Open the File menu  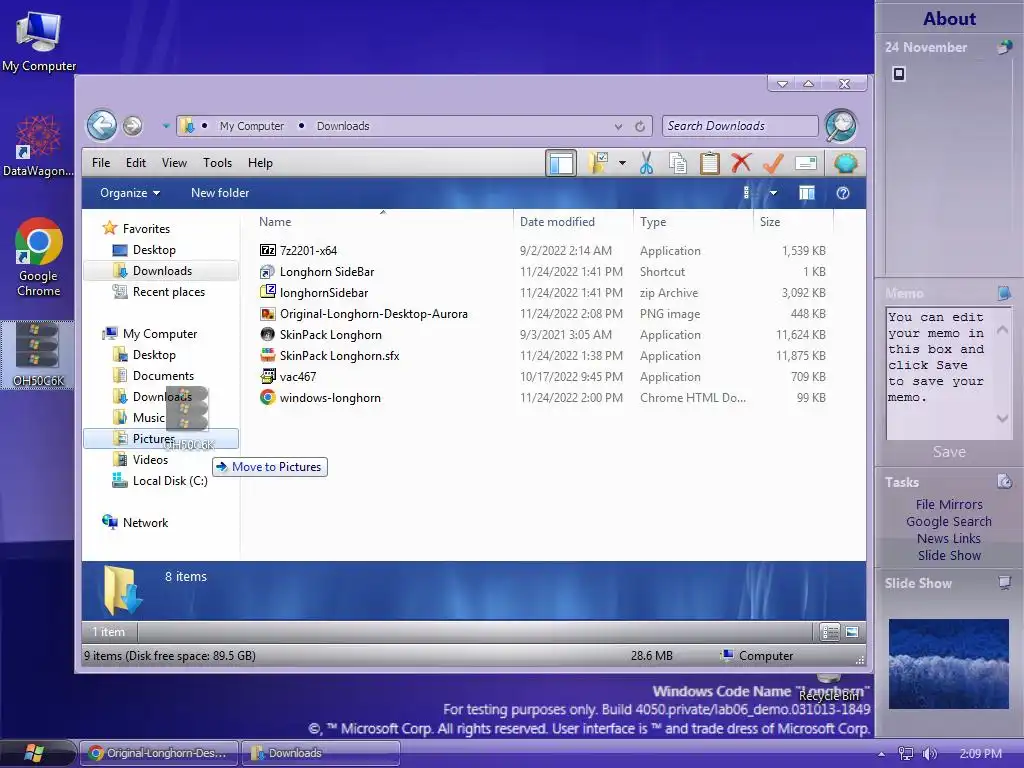[101, 163]
